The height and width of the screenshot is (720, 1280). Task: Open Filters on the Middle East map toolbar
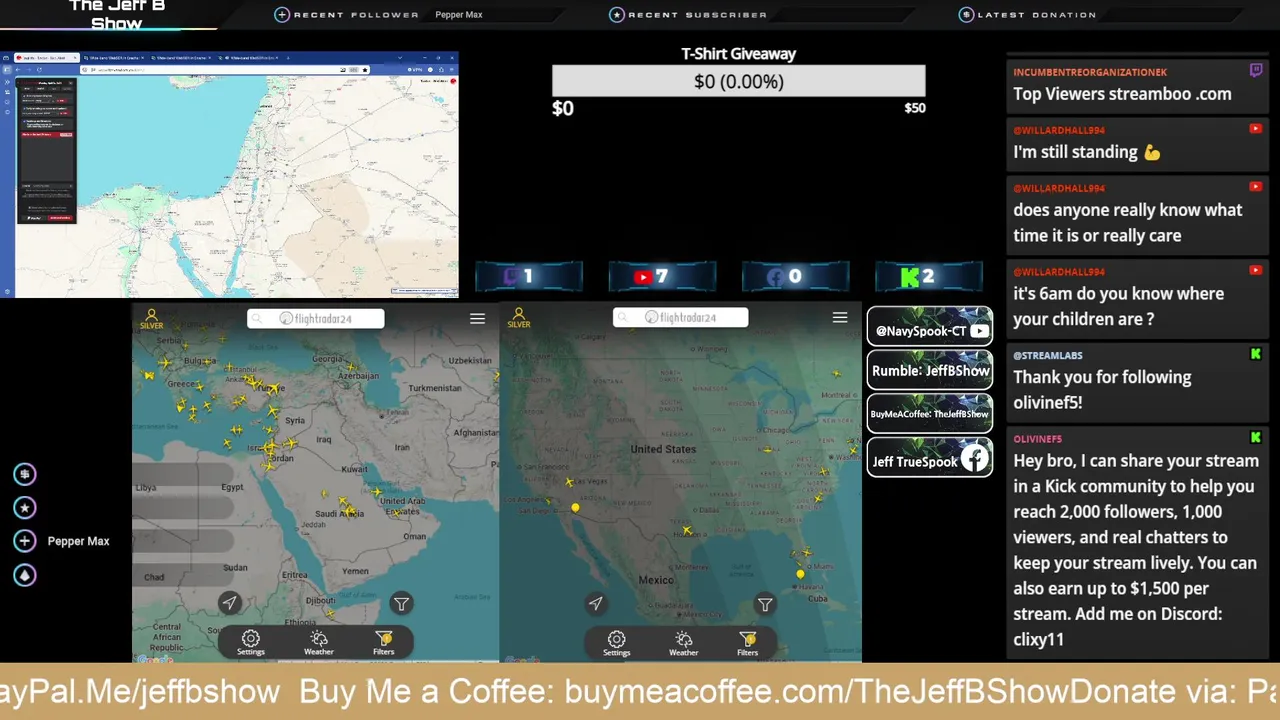point(384,643)
